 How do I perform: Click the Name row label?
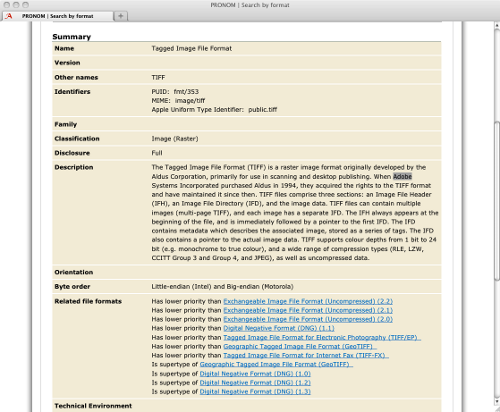pyautogui.click(x=64, y=48)
